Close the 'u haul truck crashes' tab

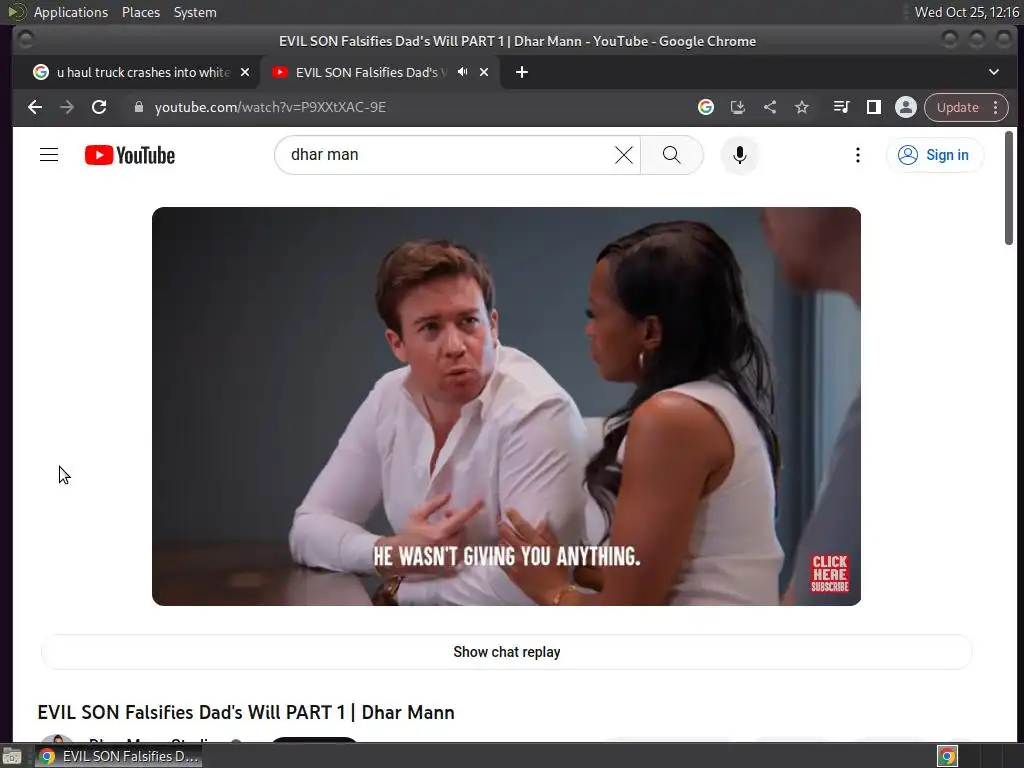point(245,72)
